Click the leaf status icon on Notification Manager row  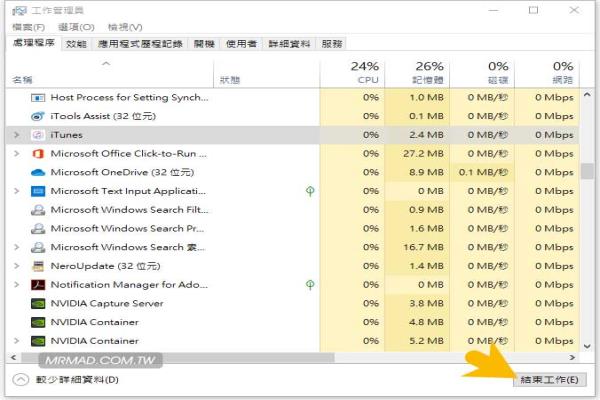tap(310, 284)
